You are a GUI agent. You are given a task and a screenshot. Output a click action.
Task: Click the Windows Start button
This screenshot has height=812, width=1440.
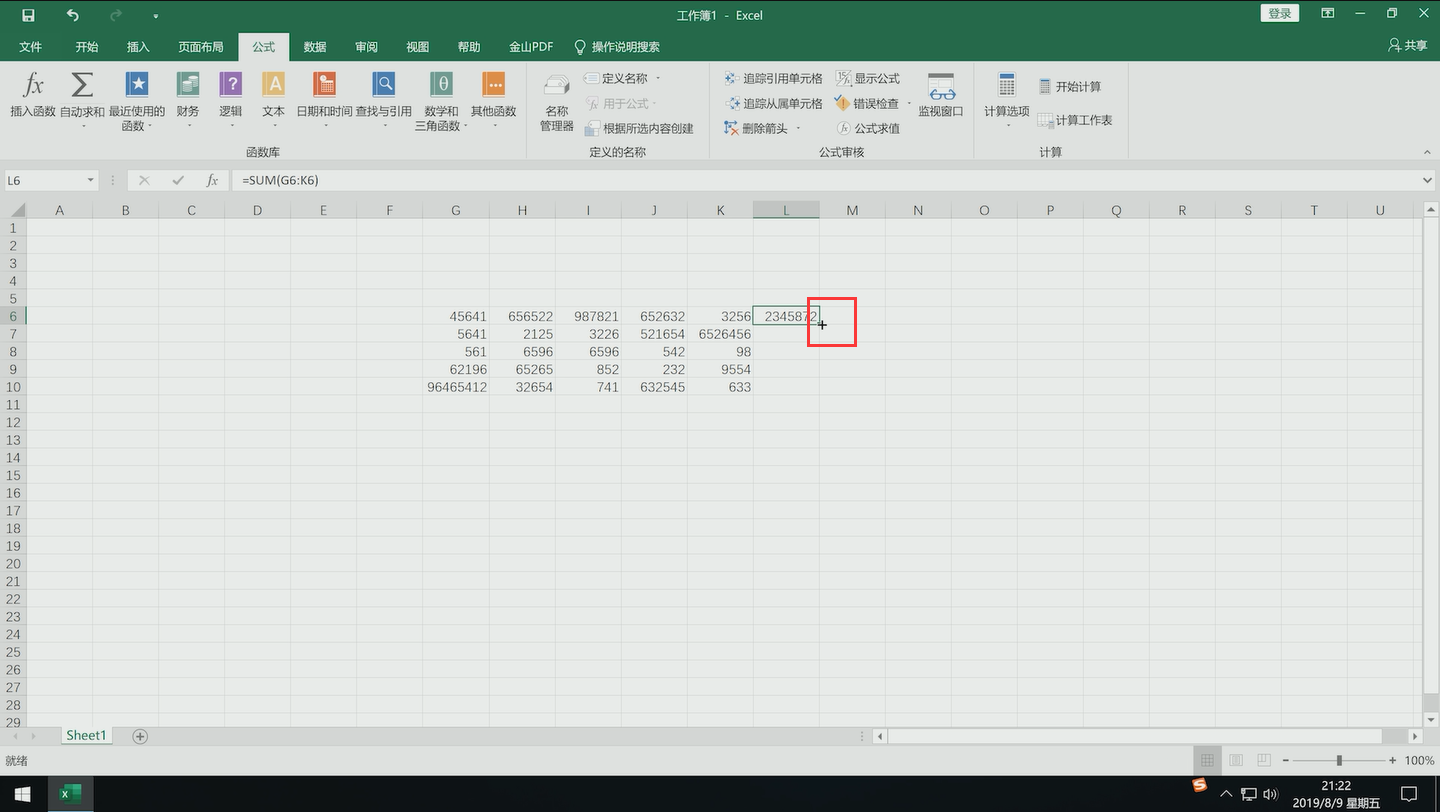(22, 794)
